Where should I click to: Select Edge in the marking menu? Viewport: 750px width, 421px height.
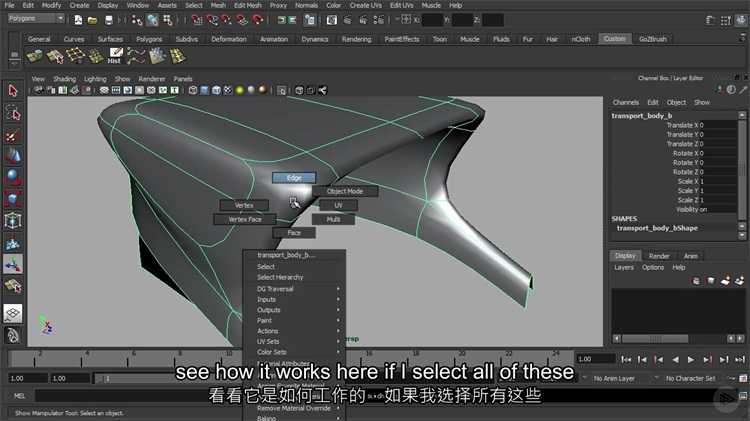294,178
